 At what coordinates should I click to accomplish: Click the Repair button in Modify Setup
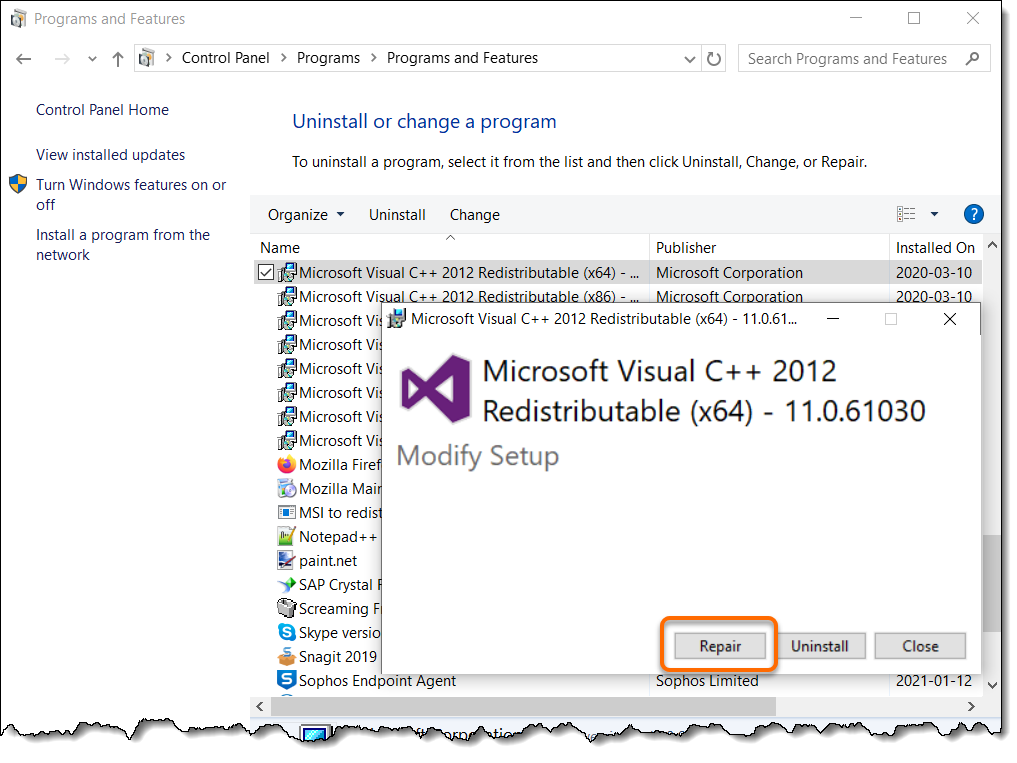[719, 646]
